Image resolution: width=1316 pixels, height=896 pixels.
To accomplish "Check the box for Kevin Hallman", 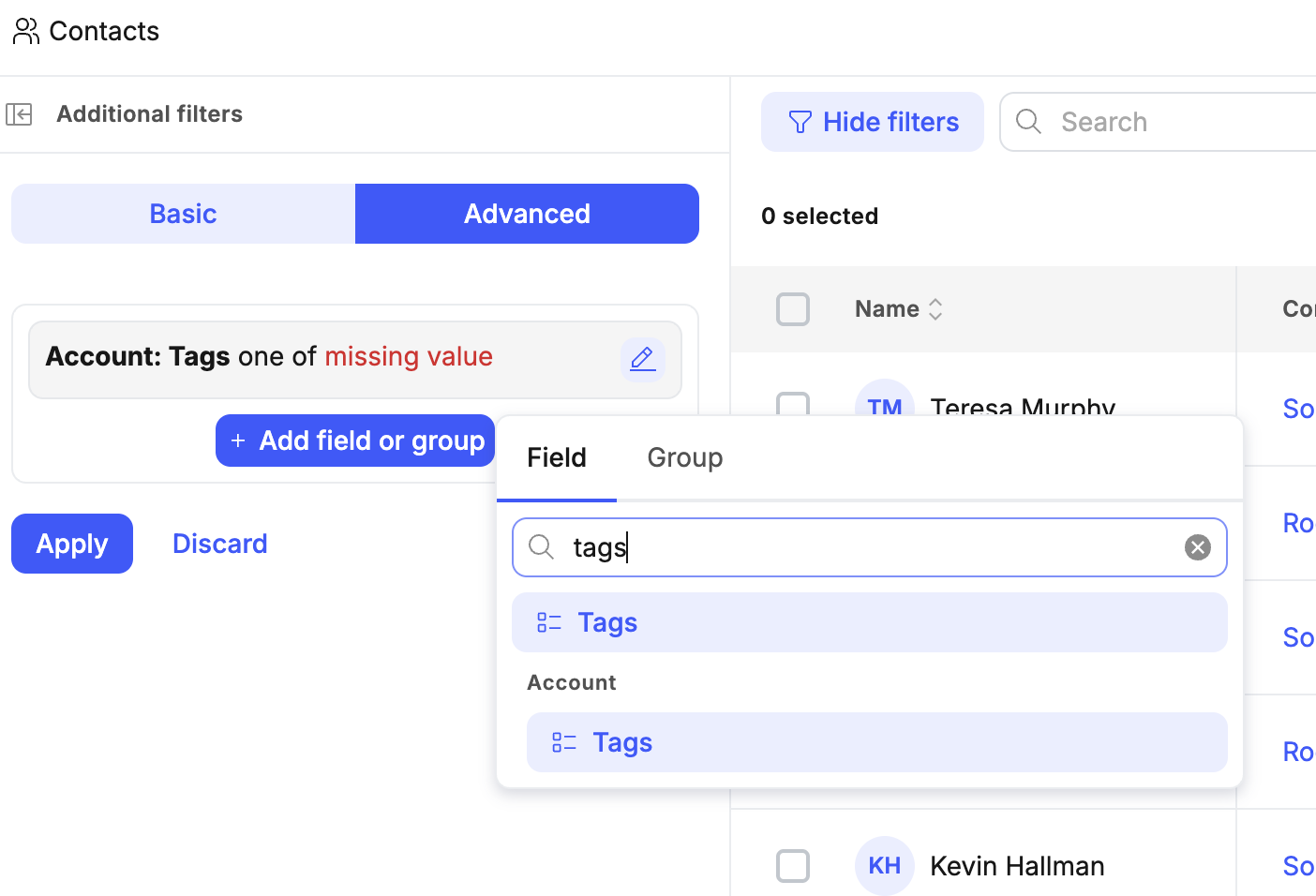I will (x=792, y=865).
